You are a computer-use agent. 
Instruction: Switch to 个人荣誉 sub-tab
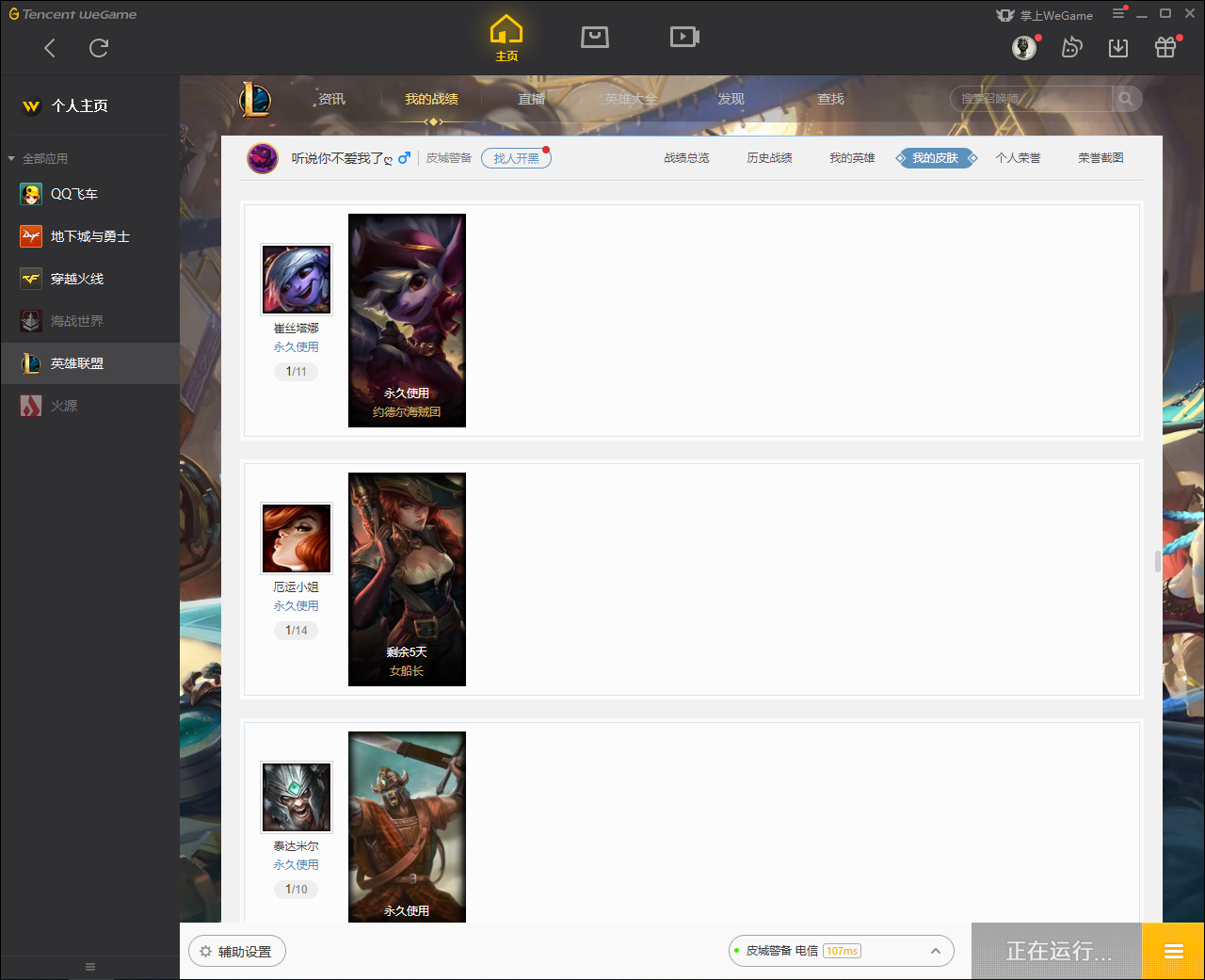coord(1018,158)
